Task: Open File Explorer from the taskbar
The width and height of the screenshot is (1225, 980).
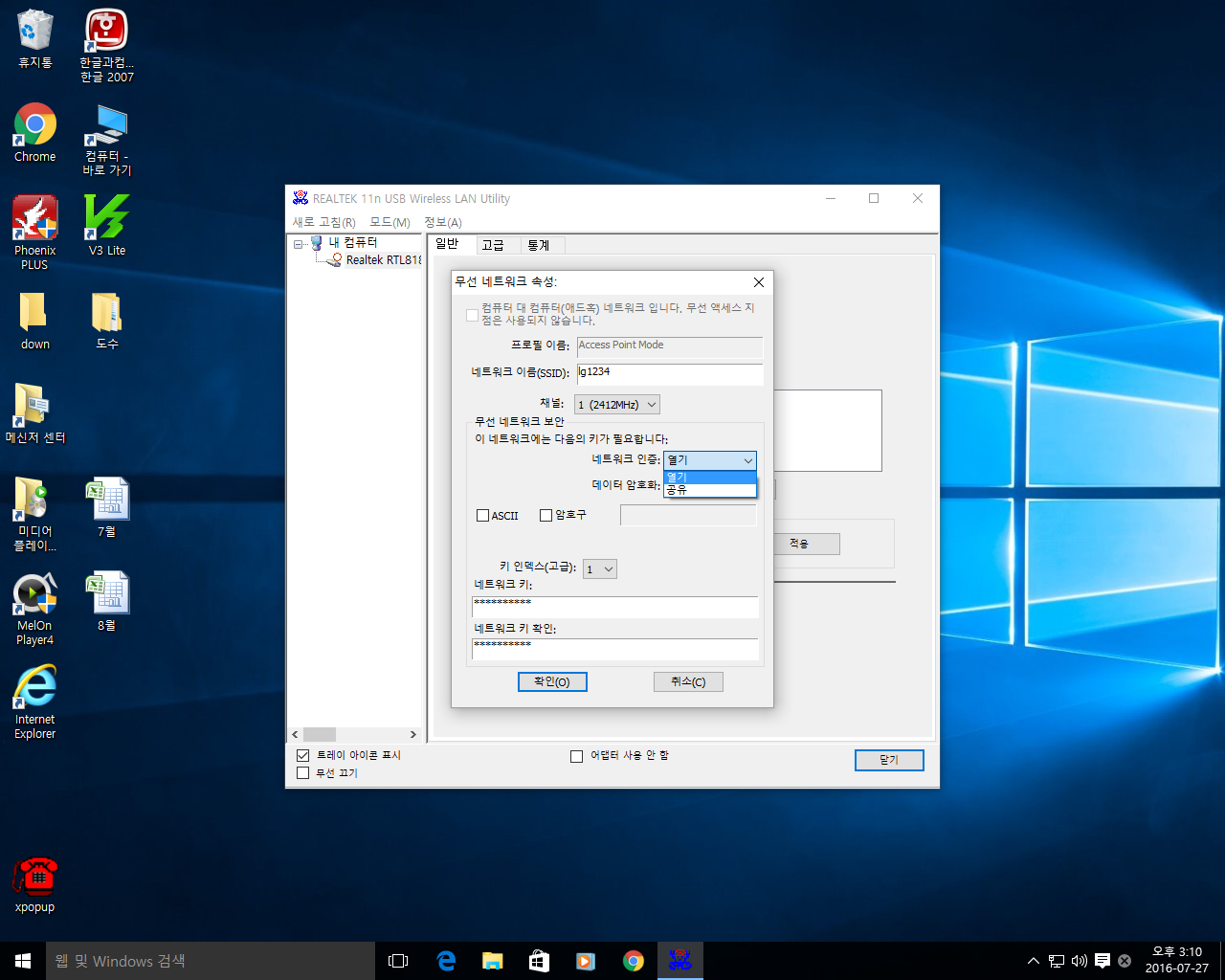Action: 493,960
